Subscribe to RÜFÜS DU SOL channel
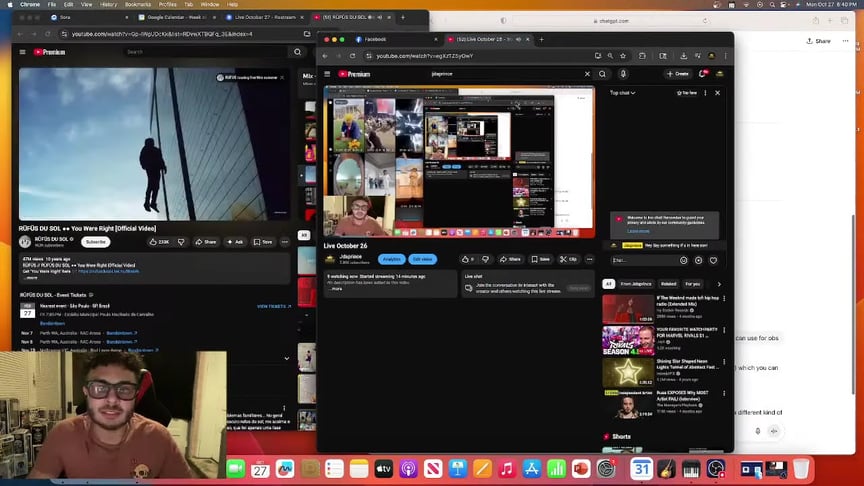Viewport: 864px width, 486px height. point(96,242)
